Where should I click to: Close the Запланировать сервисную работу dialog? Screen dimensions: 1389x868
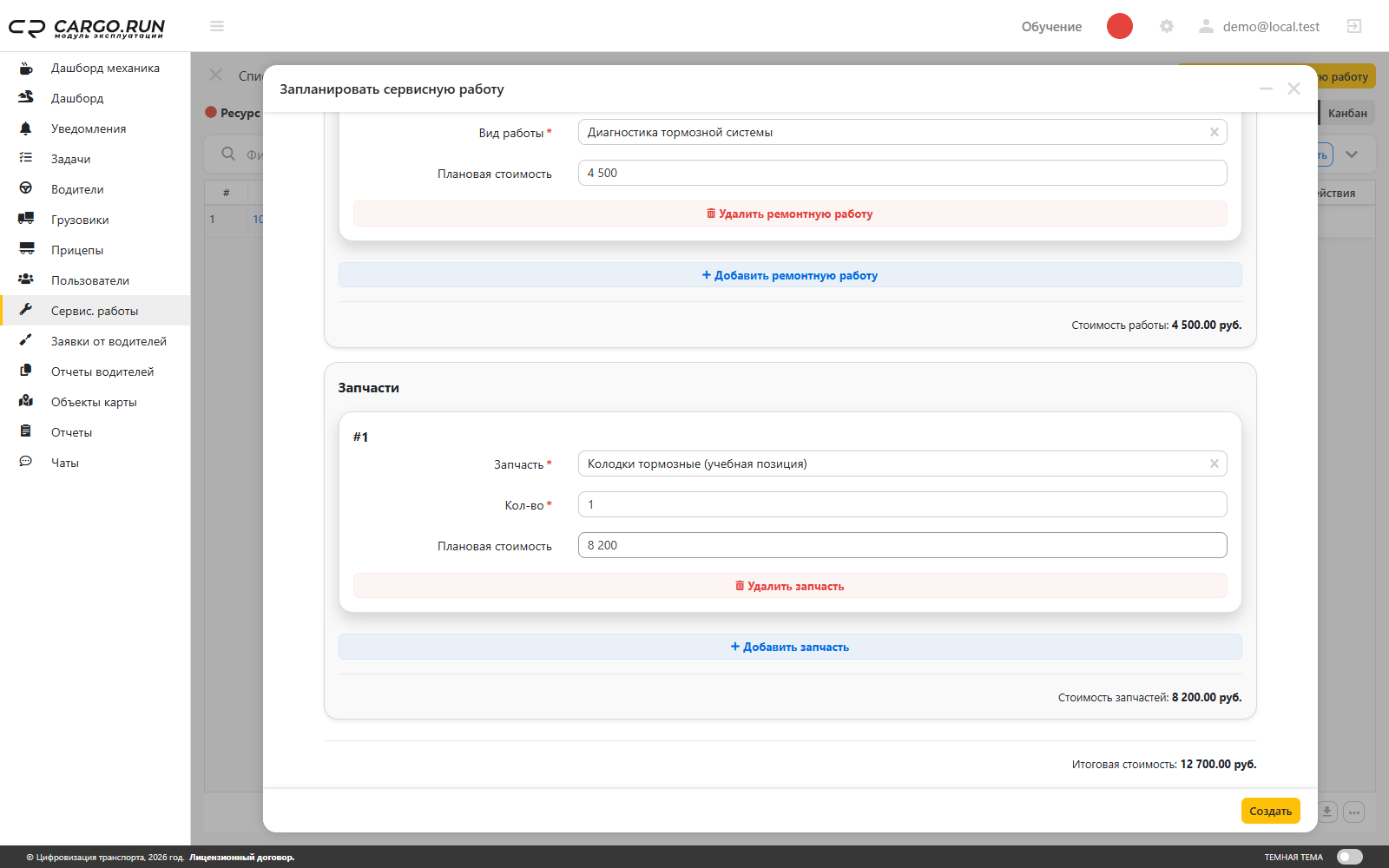click(1294, 89)
